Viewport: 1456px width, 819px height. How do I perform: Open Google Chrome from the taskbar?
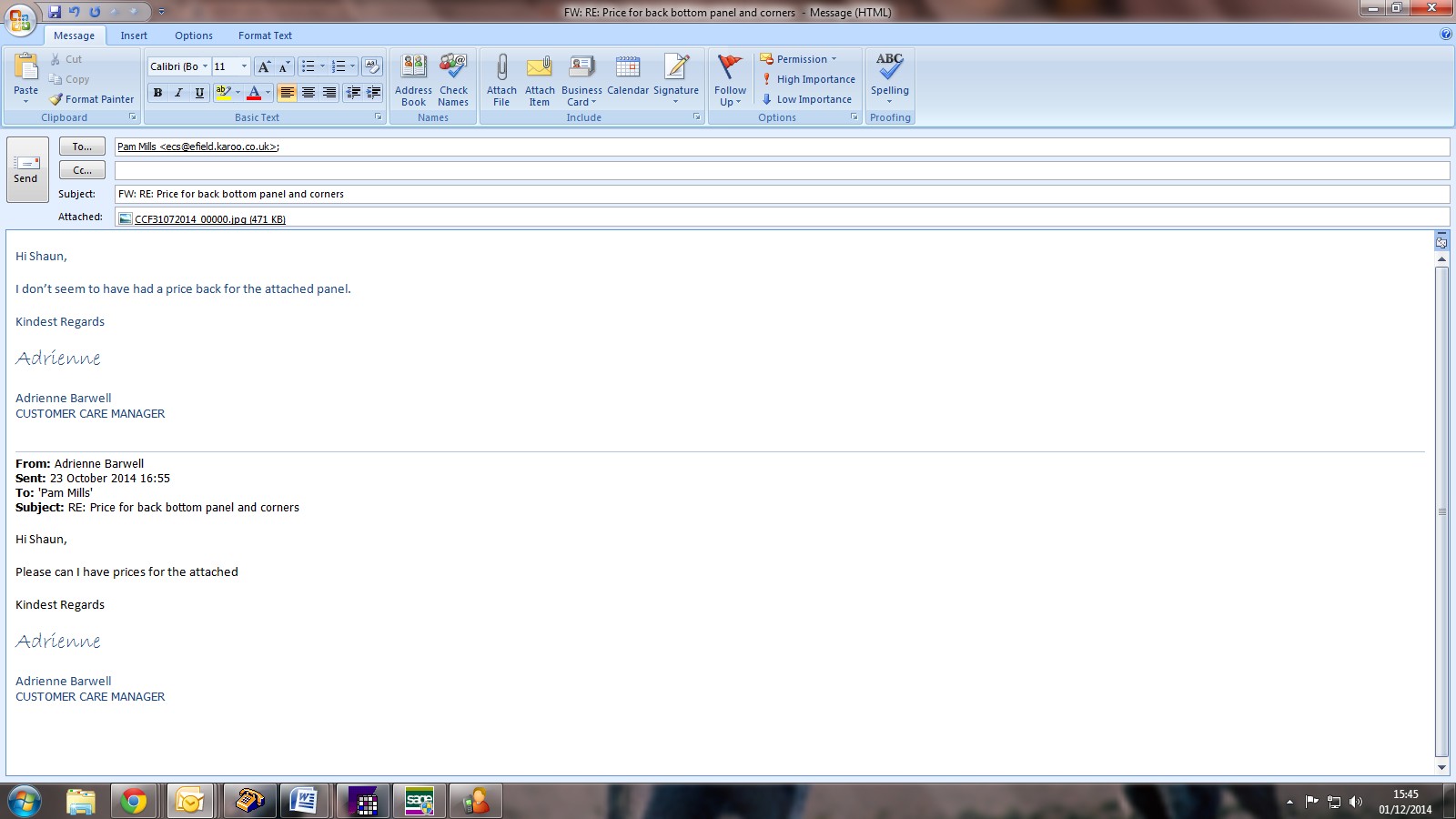tap(134, 801)
